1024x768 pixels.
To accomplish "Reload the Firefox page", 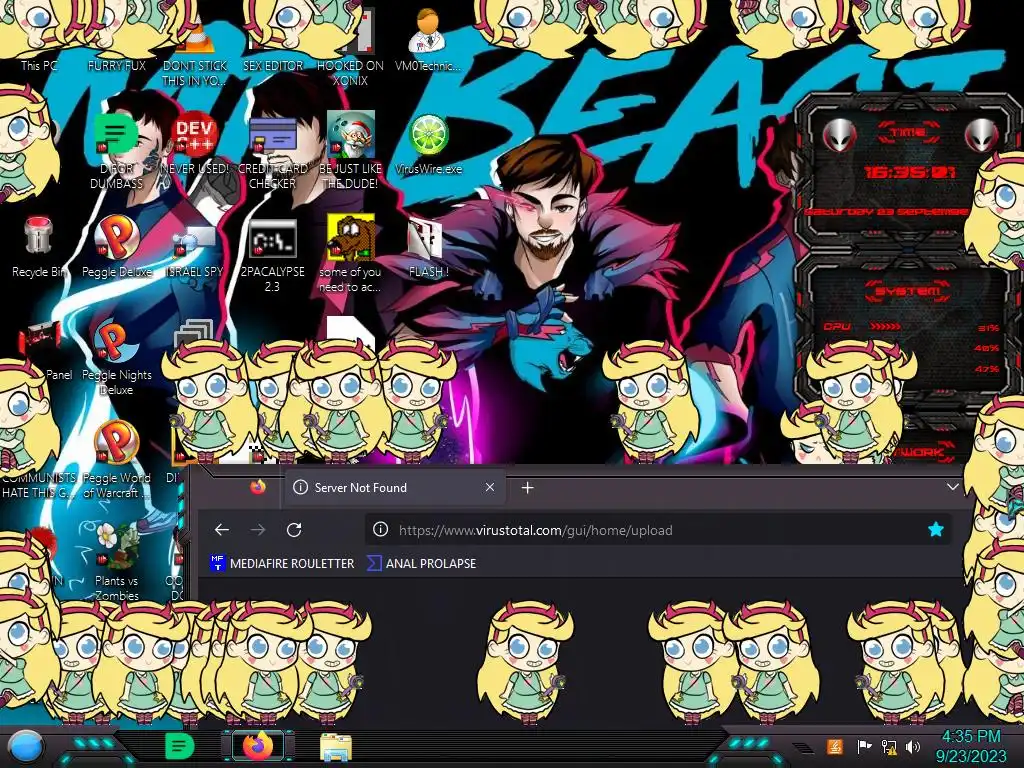I will pyautogui.click(x=294, y=530).
